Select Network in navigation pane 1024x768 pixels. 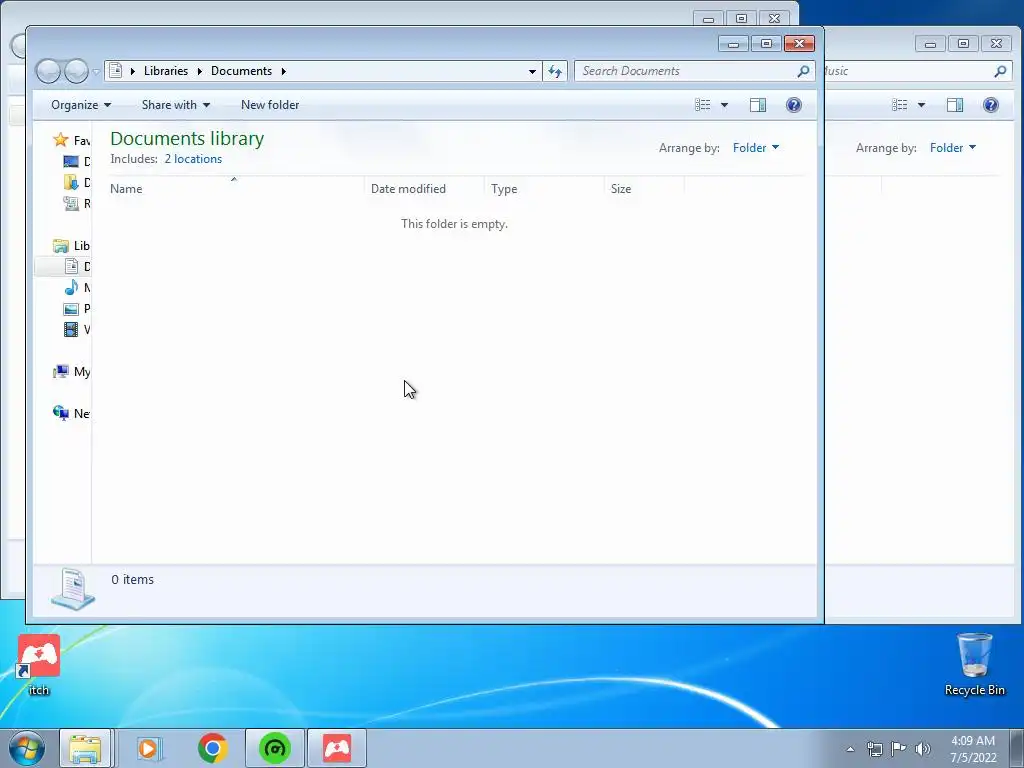click(x=72, y=413)
